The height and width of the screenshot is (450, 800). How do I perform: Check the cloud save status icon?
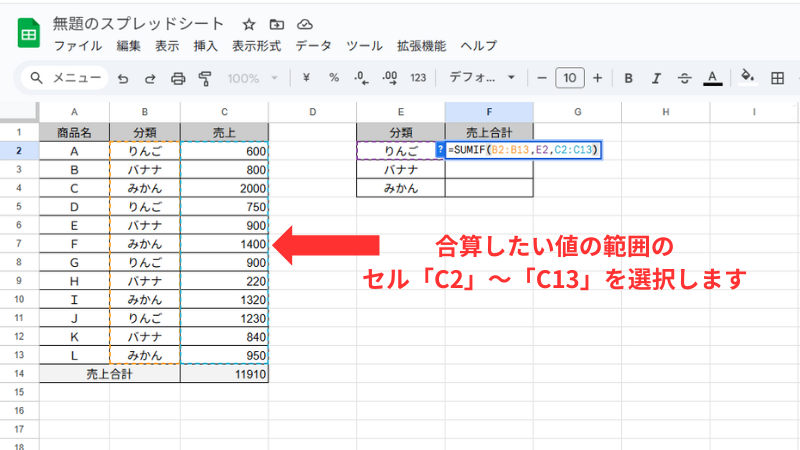(x=305, y=24)
